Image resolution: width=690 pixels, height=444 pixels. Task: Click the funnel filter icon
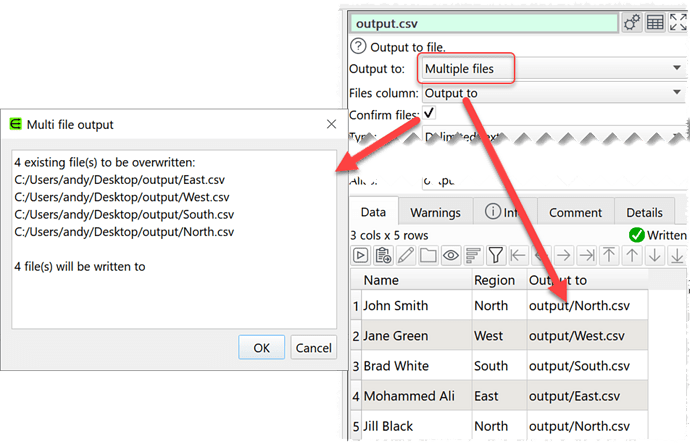(x=495, y=256)
